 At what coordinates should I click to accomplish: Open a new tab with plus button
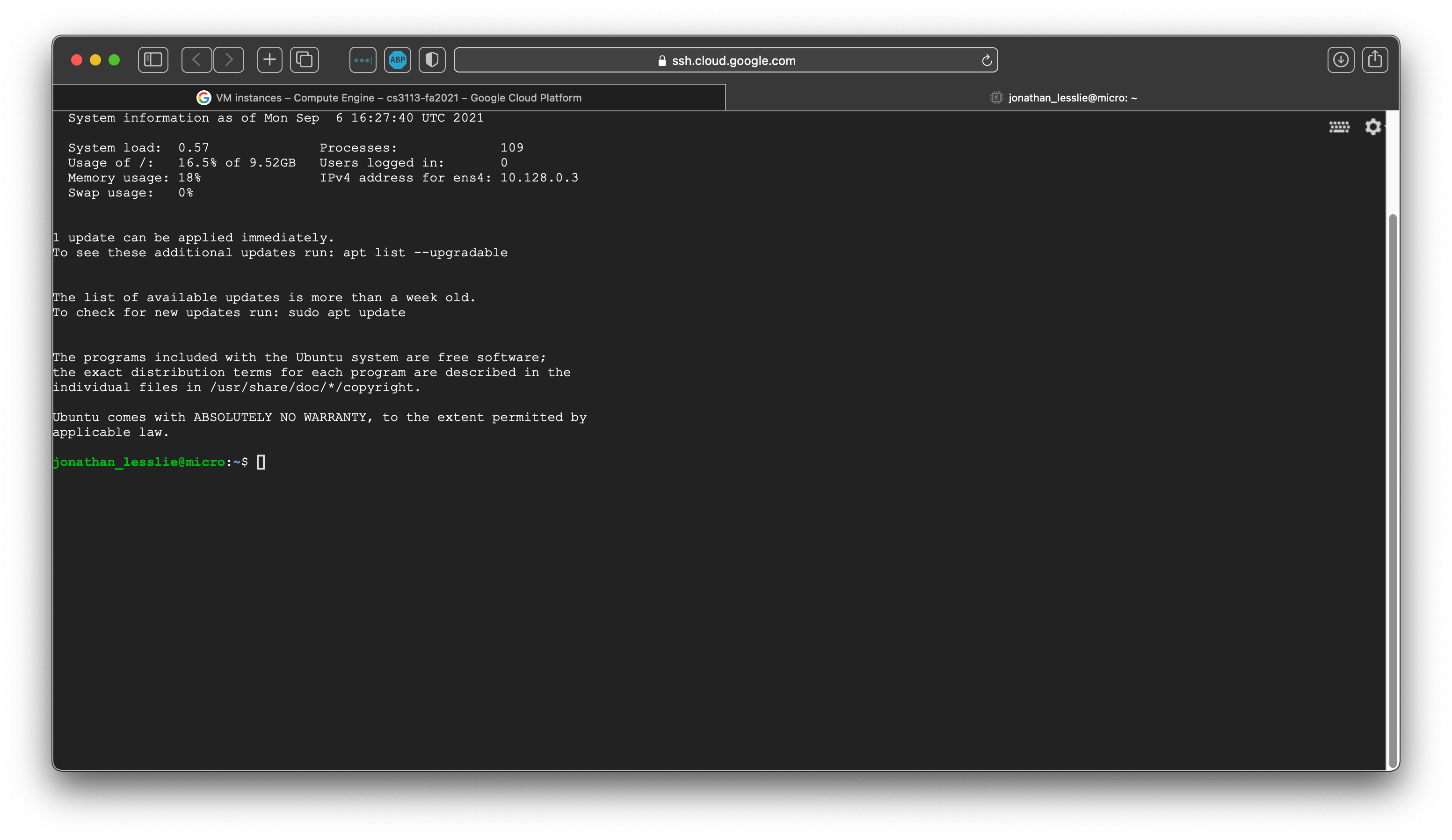point(269,60)
